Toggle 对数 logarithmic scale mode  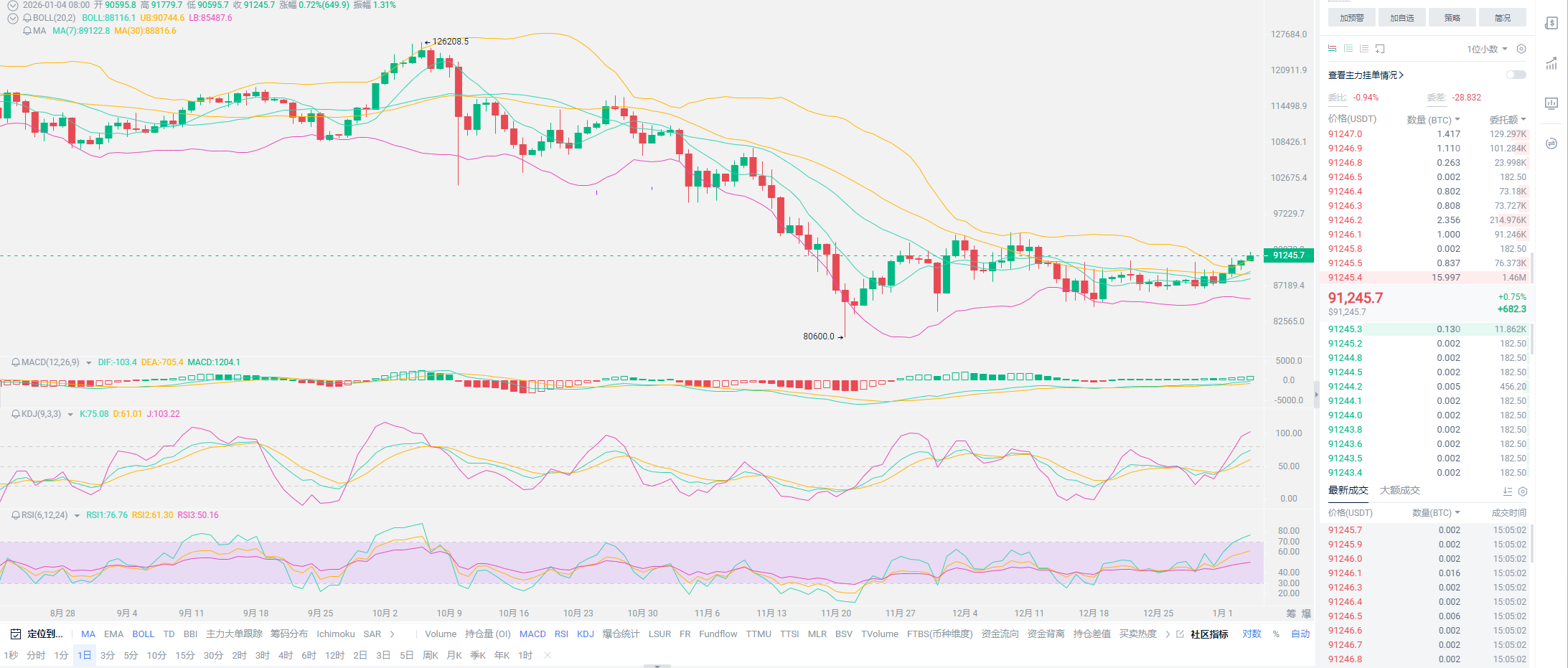(1252, 634)
